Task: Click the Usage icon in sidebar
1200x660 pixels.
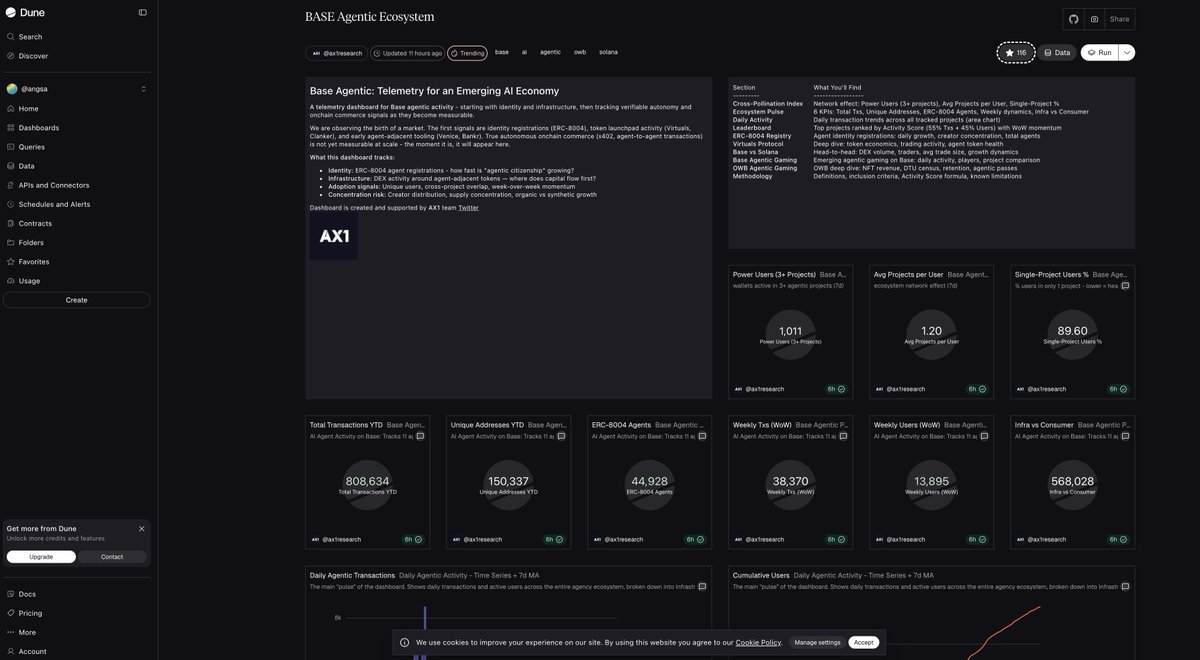Action: click(11, 281)
